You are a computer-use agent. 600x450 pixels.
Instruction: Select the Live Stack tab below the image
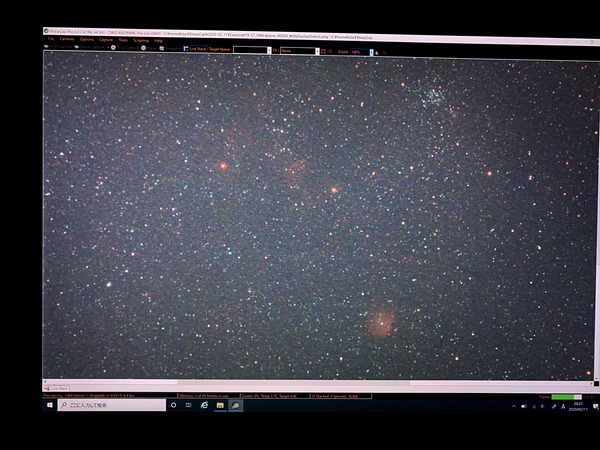pos(56,388)
